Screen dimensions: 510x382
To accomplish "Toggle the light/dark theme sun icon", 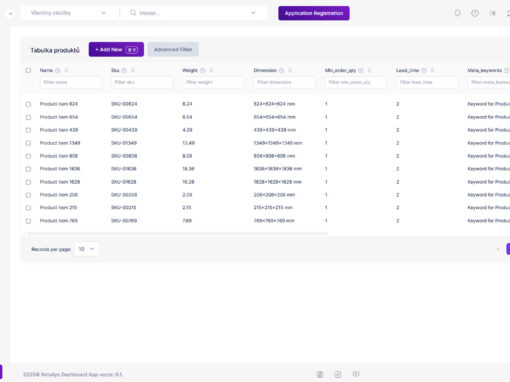I will tap(493, 13).
